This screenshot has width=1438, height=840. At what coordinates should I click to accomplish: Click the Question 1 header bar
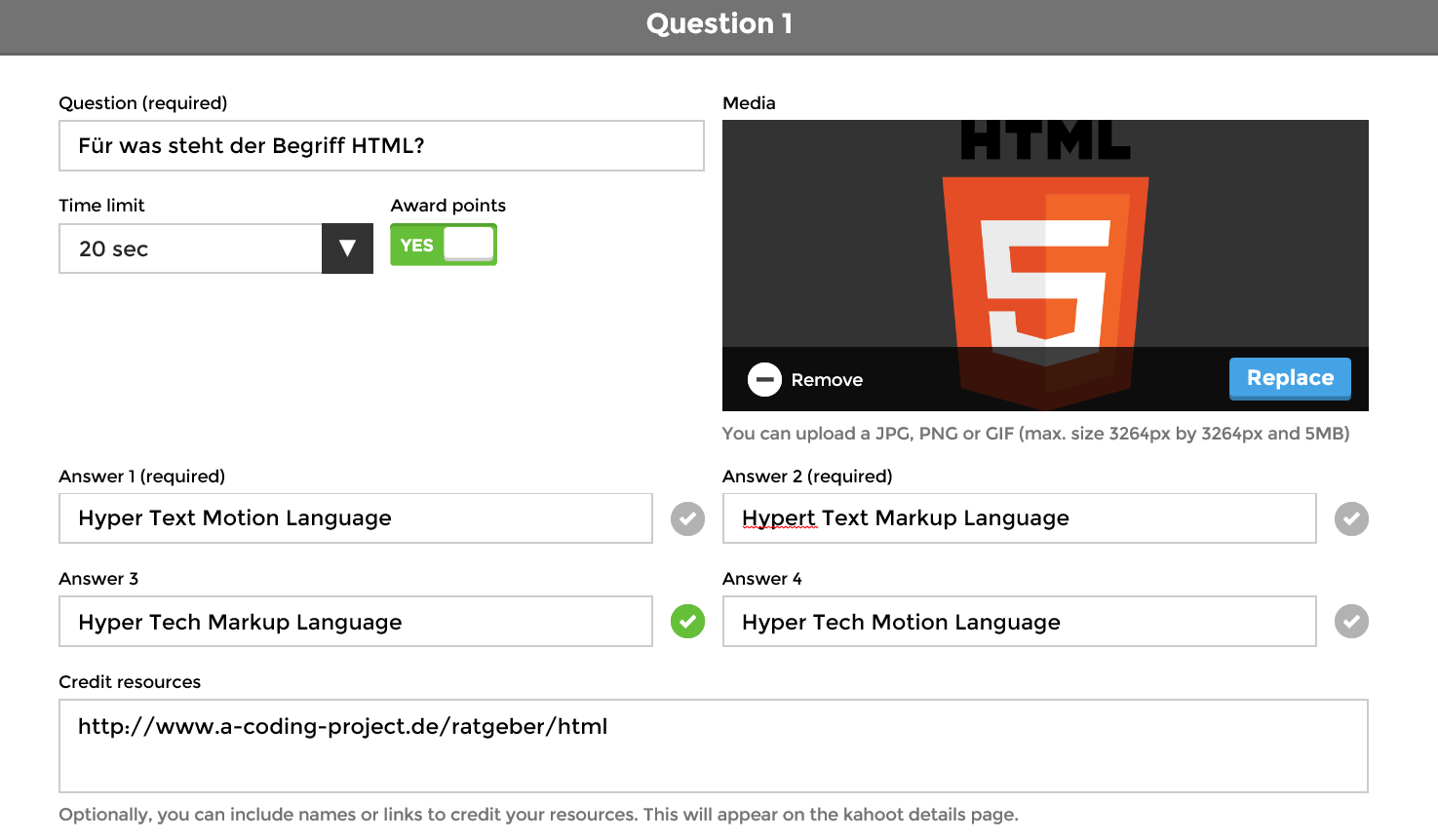coord(719,24)
